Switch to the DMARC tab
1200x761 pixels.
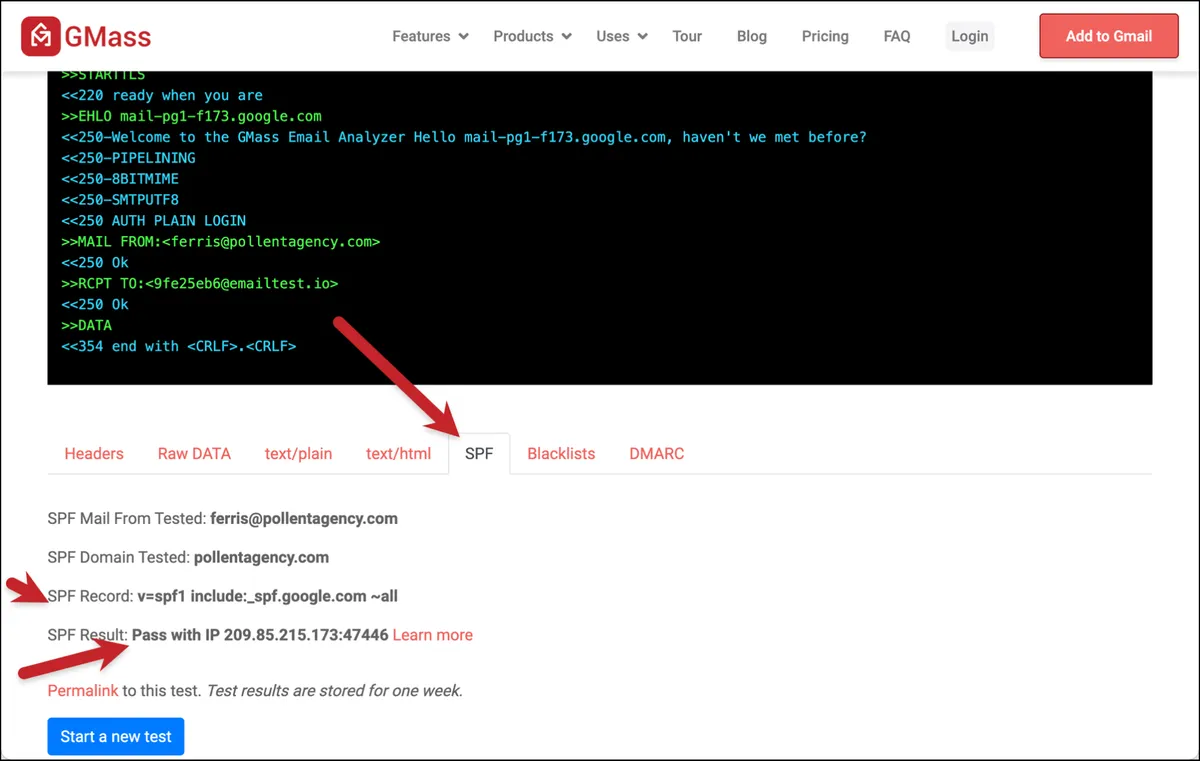pos(657,453)
